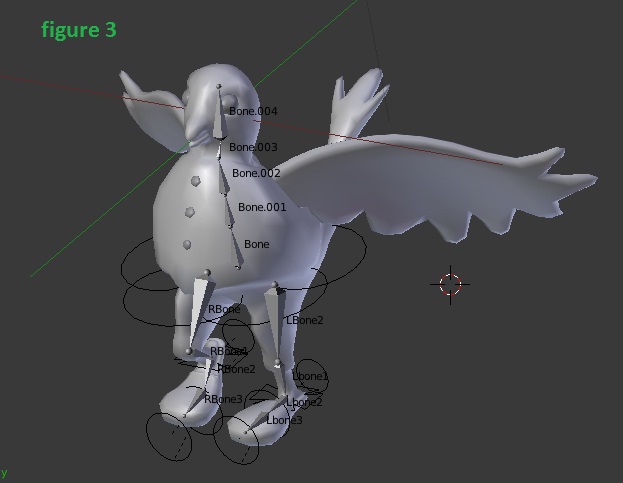Click the RBone2 label text

(x=236, y=369)
